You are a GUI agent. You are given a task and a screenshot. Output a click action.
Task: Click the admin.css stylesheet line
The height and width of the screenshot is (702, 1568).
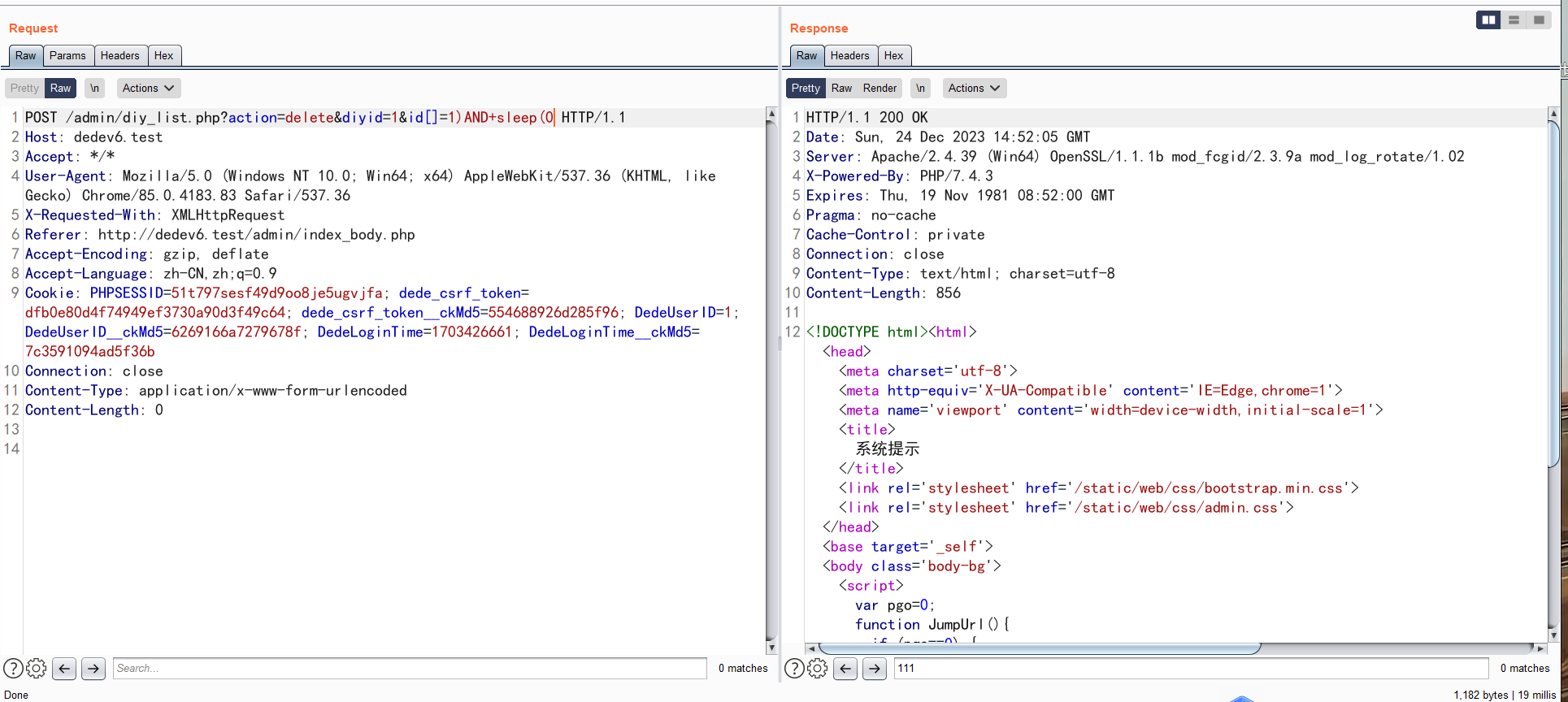coord(1066,508)
